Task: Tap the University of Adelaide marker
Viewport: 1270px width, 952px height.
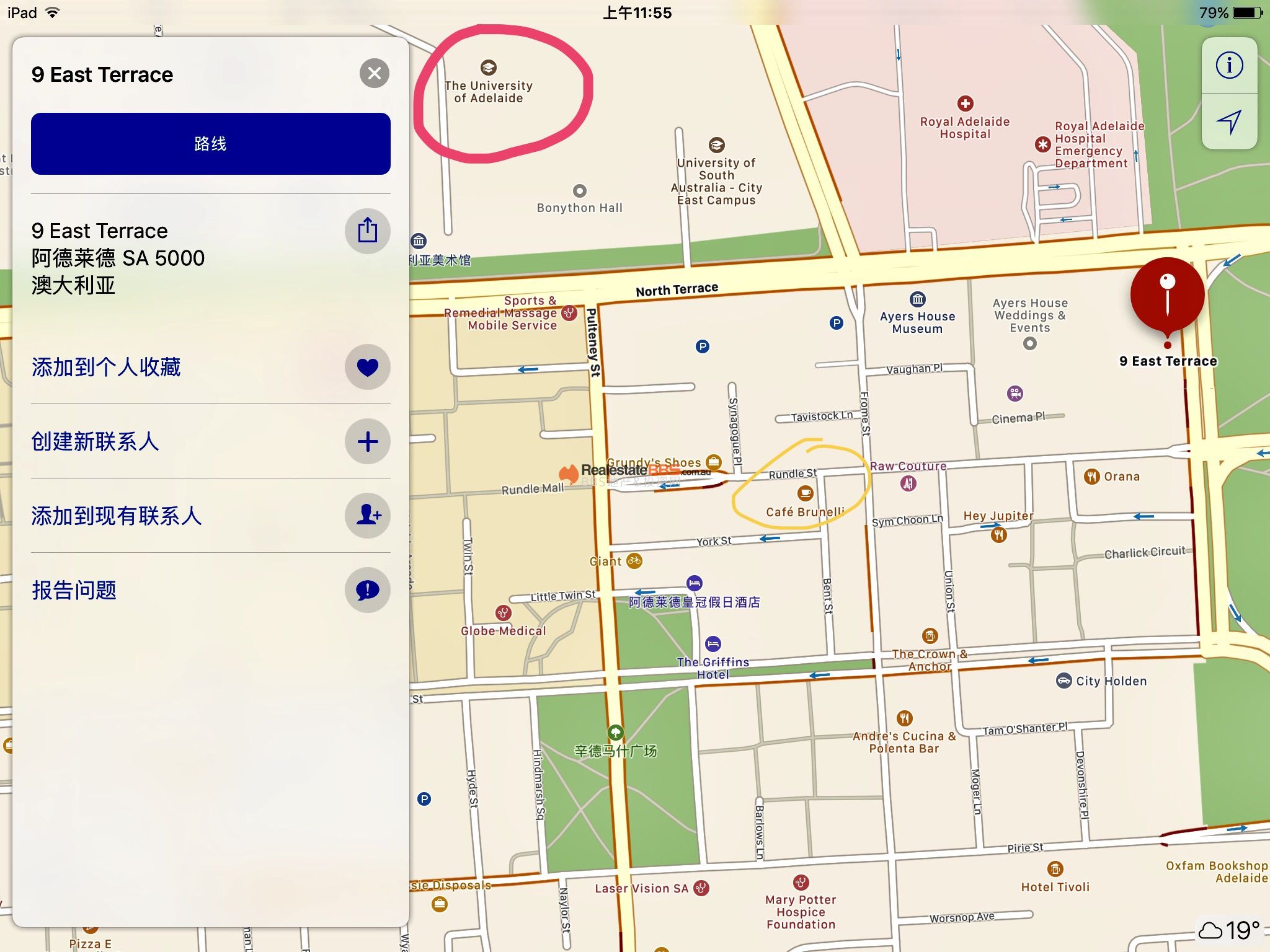Action: click(489, 68)
